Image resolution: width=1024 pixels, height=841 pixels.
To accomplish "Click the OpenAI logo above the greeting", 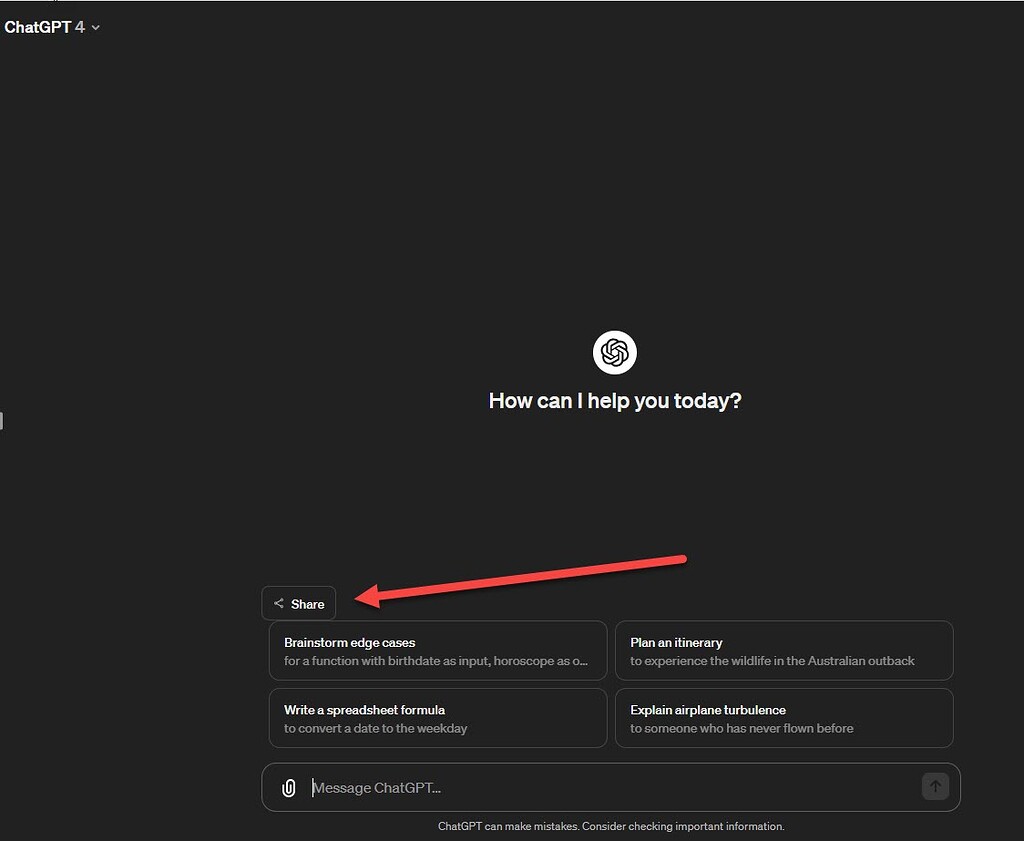I will (614, 352).
